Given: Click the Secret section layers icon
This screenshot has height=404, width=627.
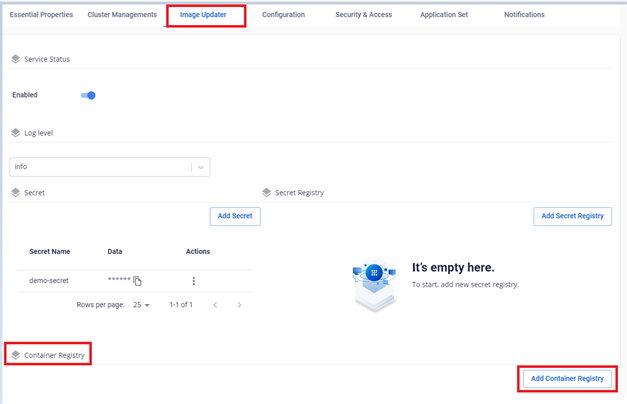Looking at the screenshot, I should 15,192.
